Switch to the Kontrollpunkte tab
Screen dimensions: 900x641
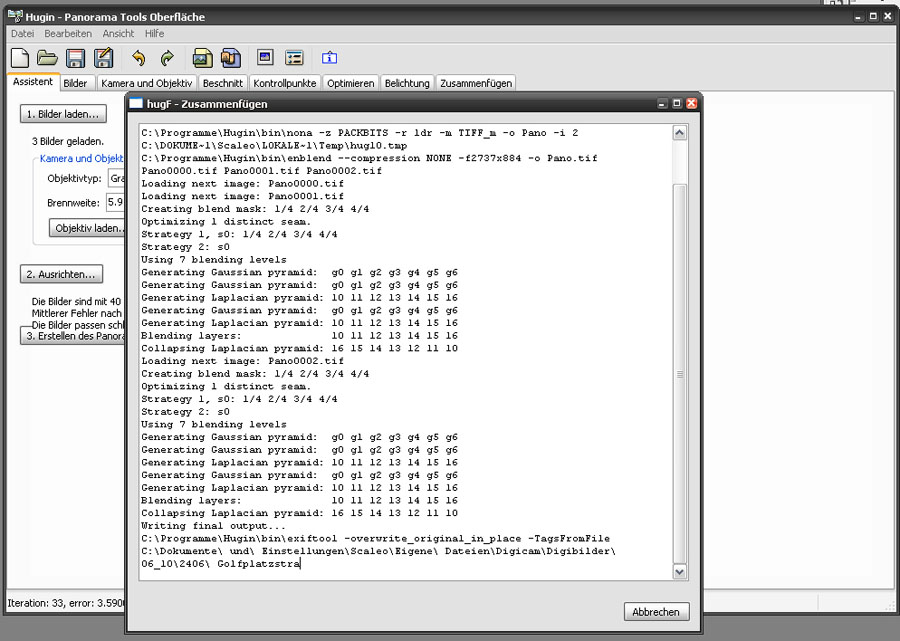pos(285,83)
